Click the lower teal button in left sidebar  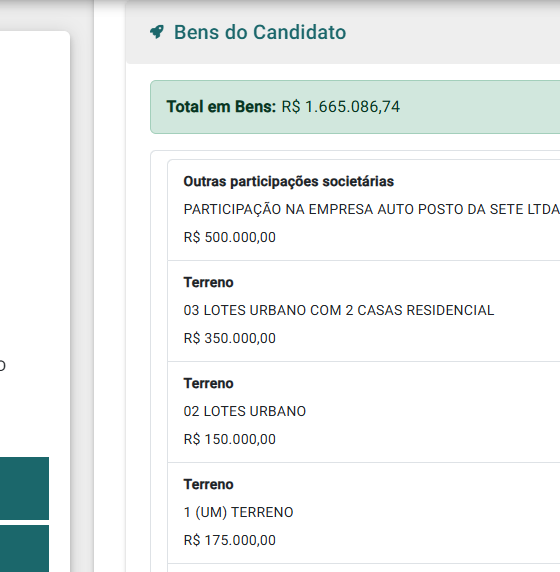point(24,549)
